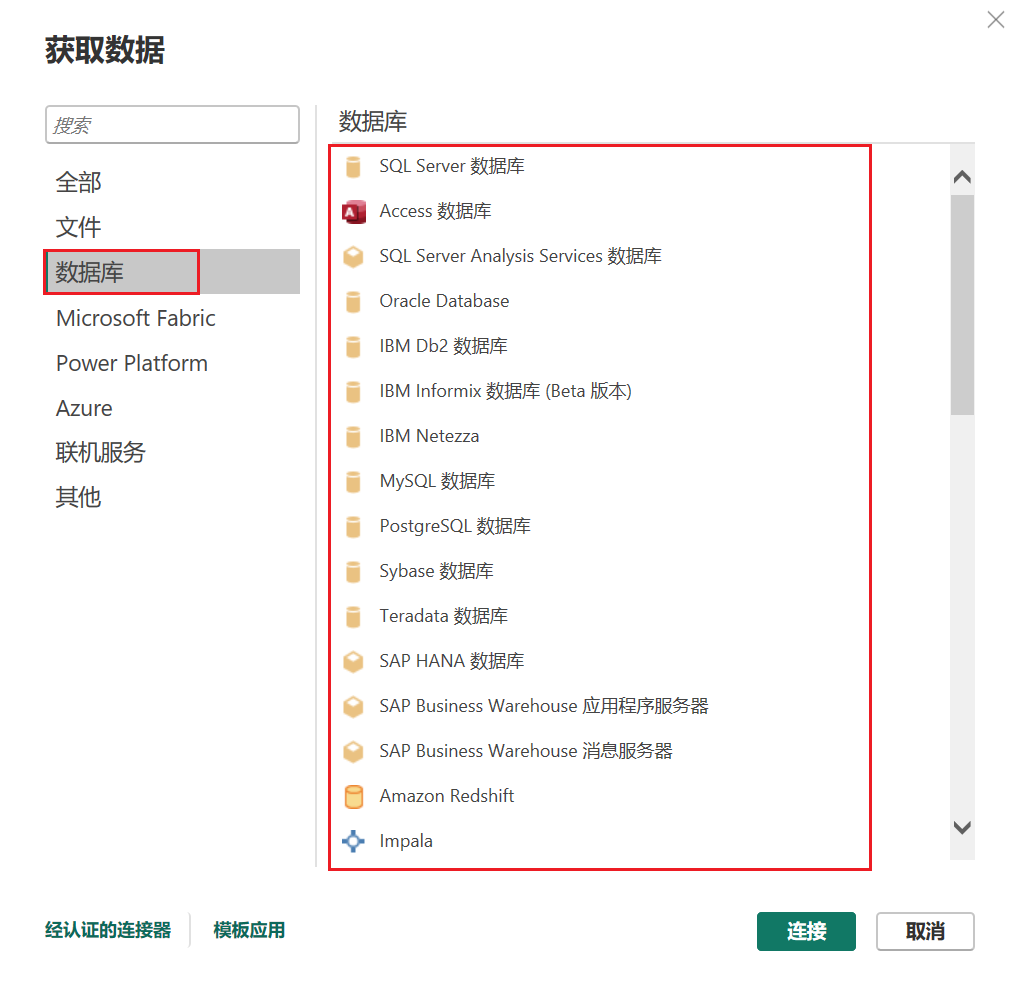The height and width of the screenshot is (990, 1020).
Task: Select 'Teradata 数据库' text entry
Action: [x=444, y=616]
